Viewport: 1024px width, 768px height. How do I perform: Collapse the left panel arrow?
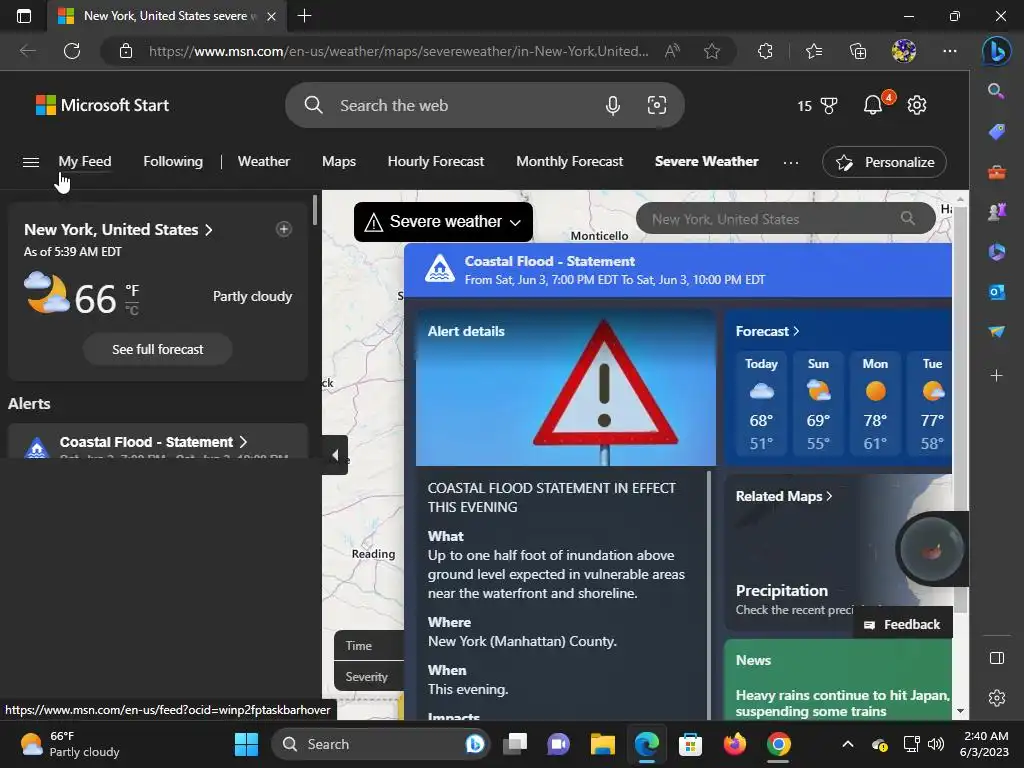click(335, 455)
